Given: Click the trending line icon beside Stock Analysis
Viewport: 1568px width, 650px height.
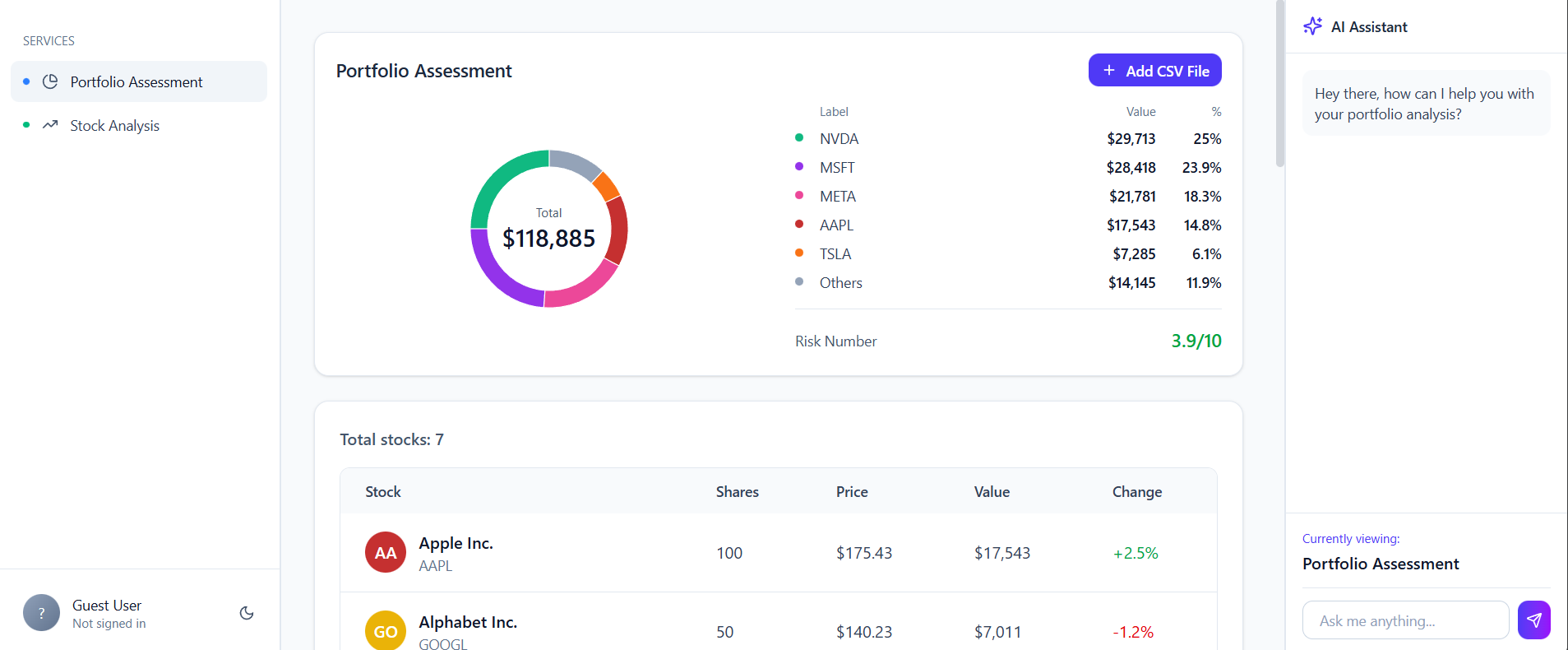Looking at the screenshot, I should tap(50, 125).
